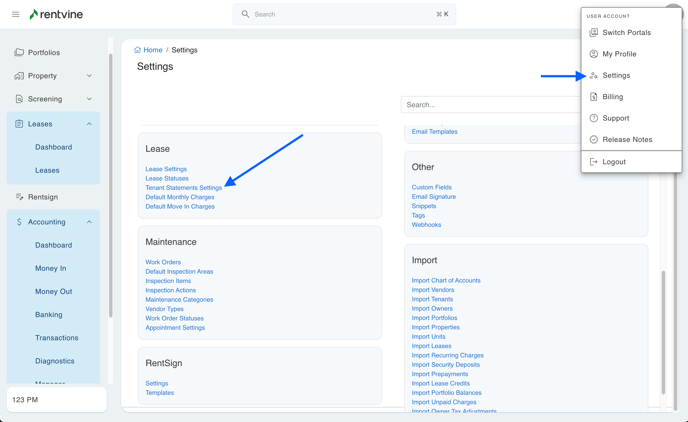Open the Work Orders settings link

[x=163, y=262]
